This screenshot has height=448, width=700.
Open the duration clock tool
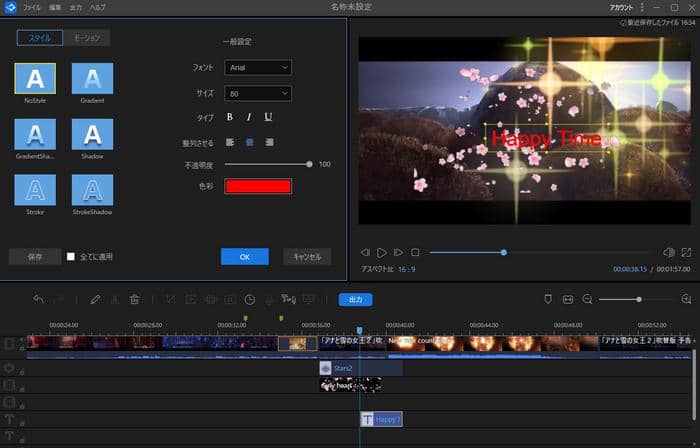(250, 299)
